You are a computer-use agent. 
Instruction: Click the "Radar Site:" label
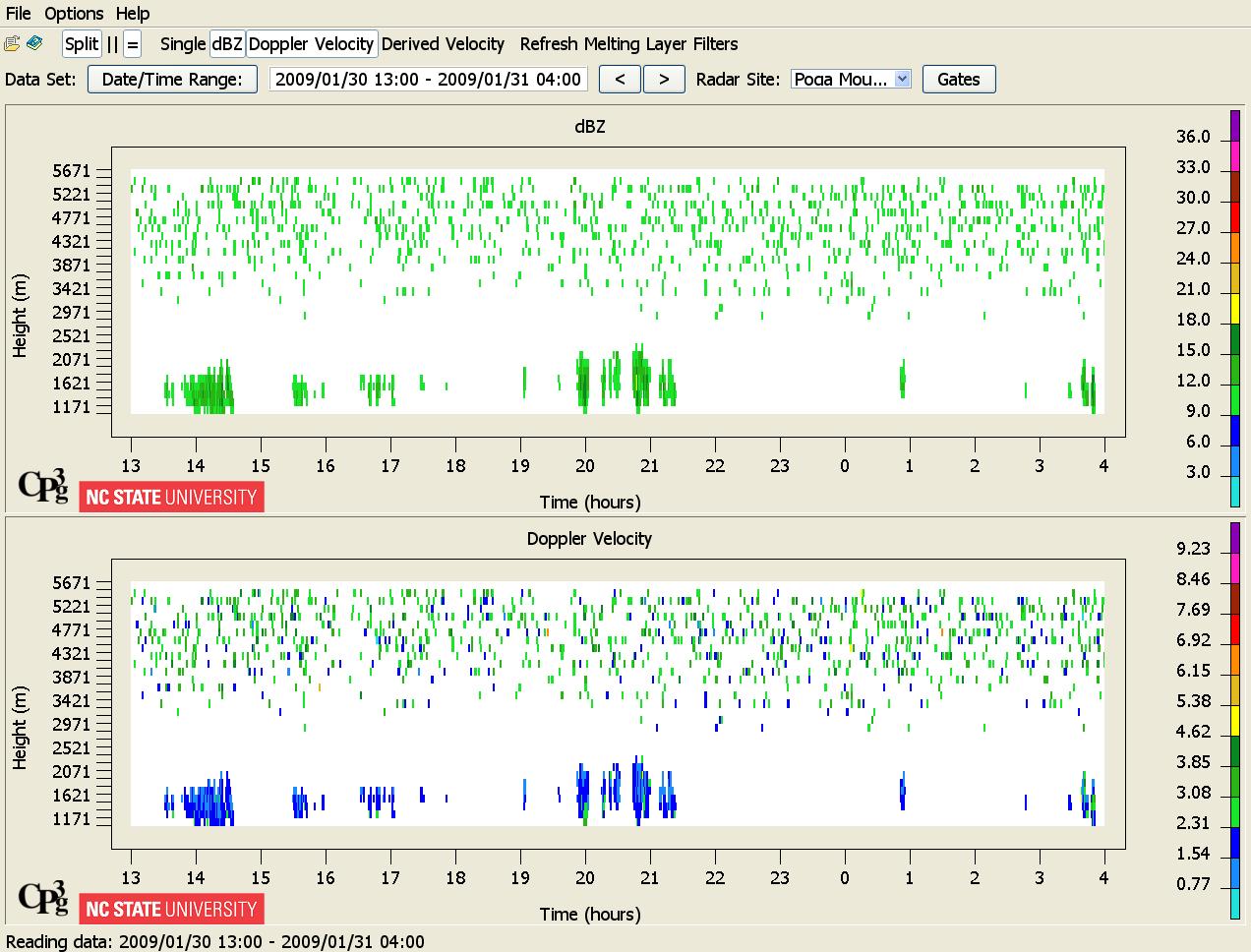pos(738,80)
